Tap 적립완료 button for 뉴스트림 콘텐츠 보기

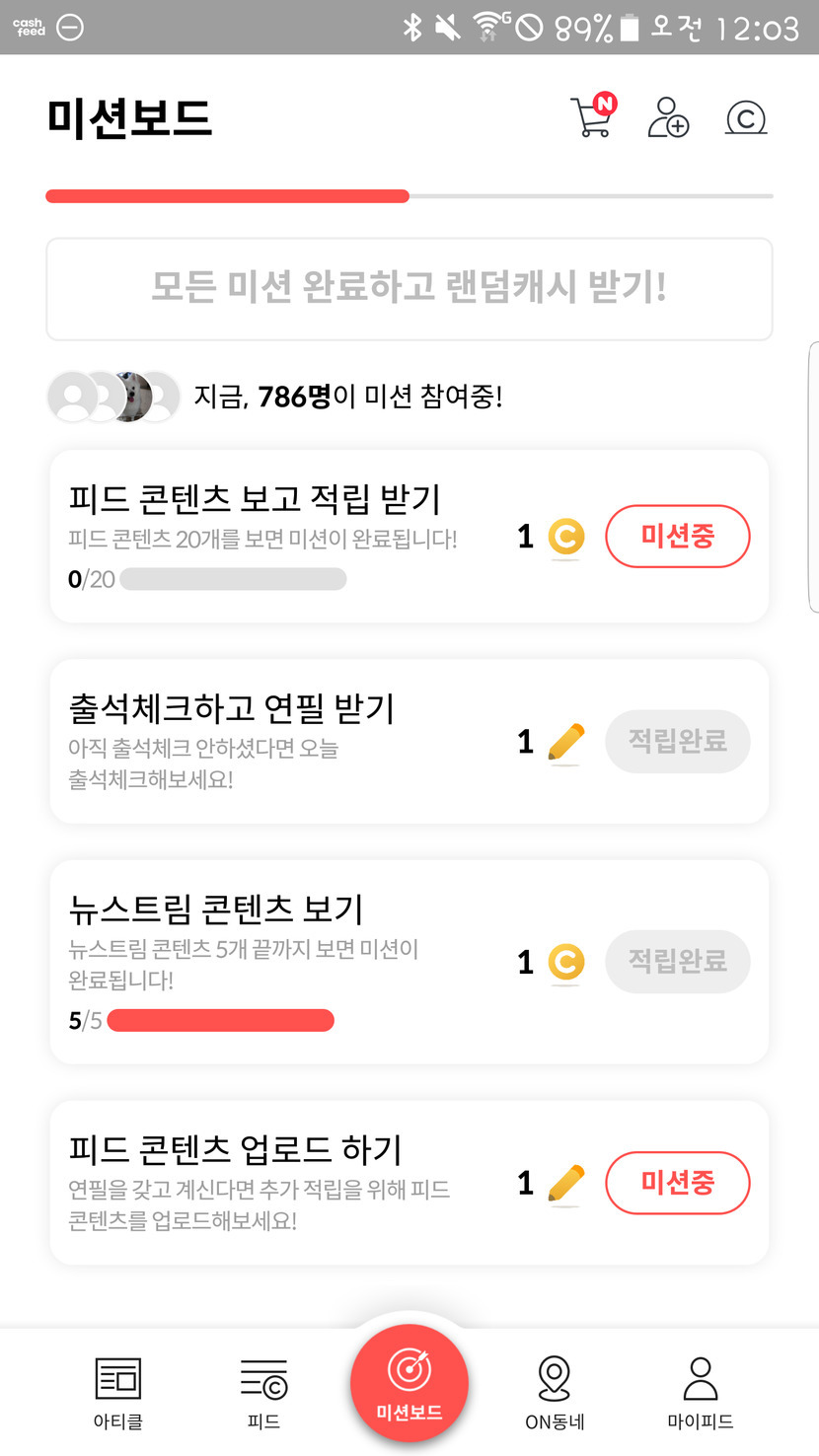coord(677,961)
